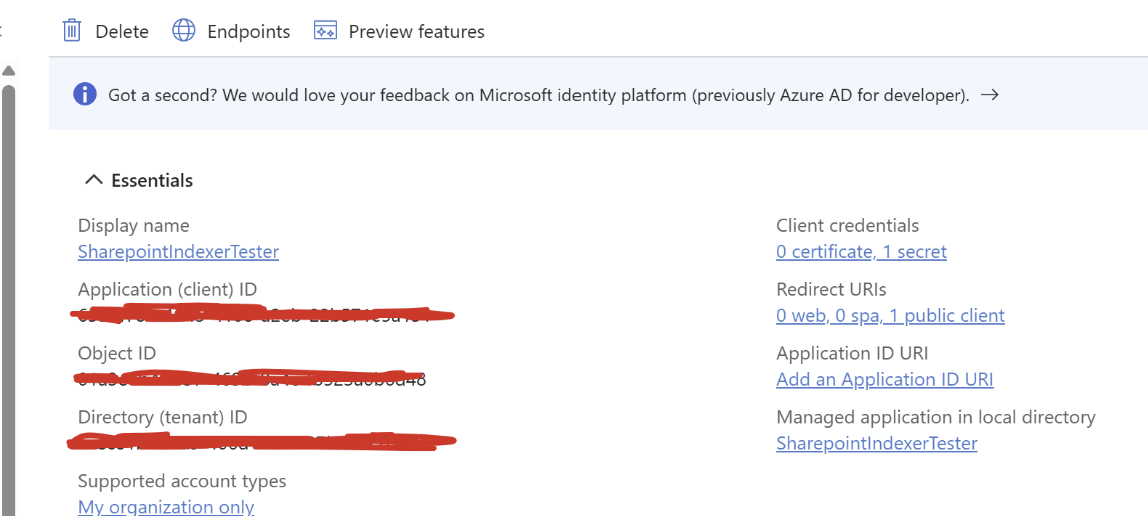Screen dimensions: 1148x516
Task: Open the Redirect URIs public client link
Action: (x=890, y=315)
